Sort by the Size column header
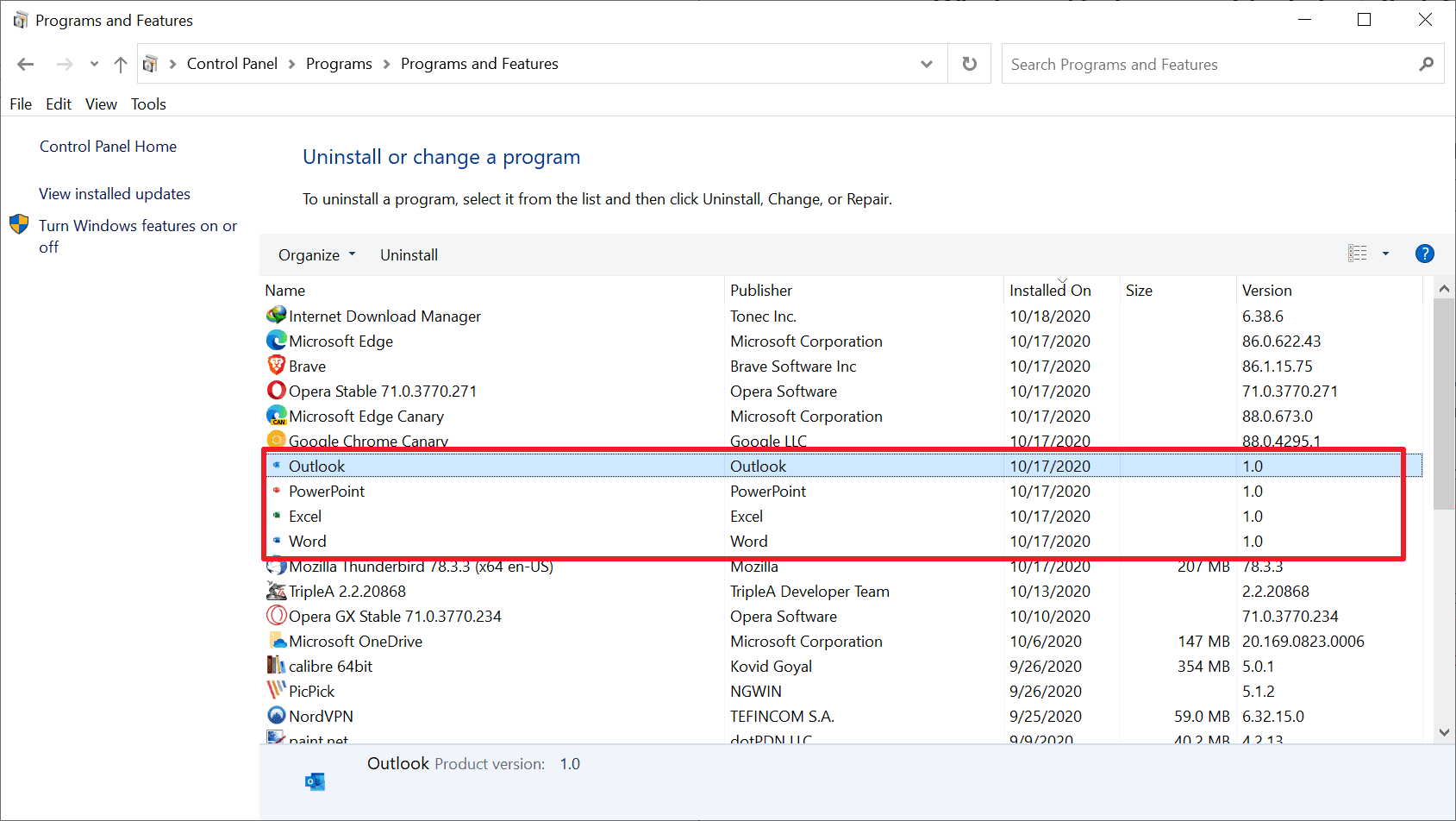Viewport: 1456px width, 821px height. (x=1178, y=291)
